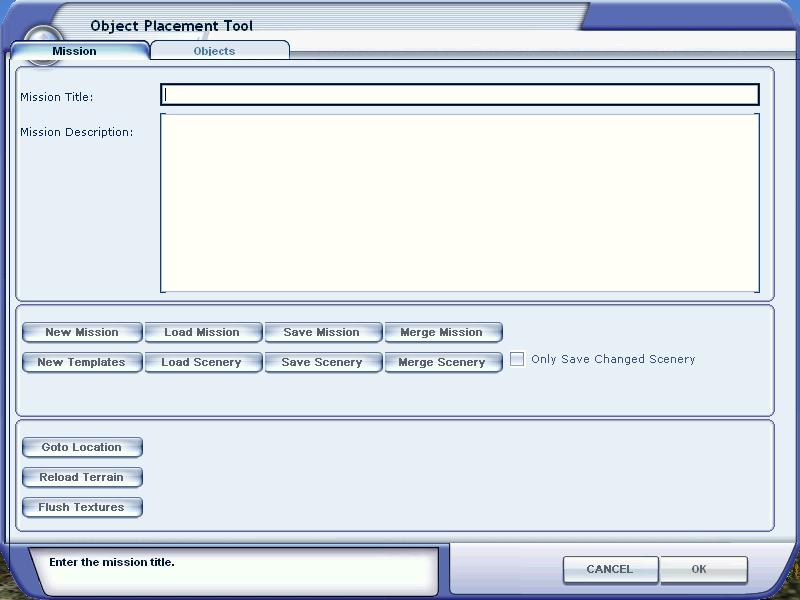Click the 'Mission Description:' label

coord(77,132)
